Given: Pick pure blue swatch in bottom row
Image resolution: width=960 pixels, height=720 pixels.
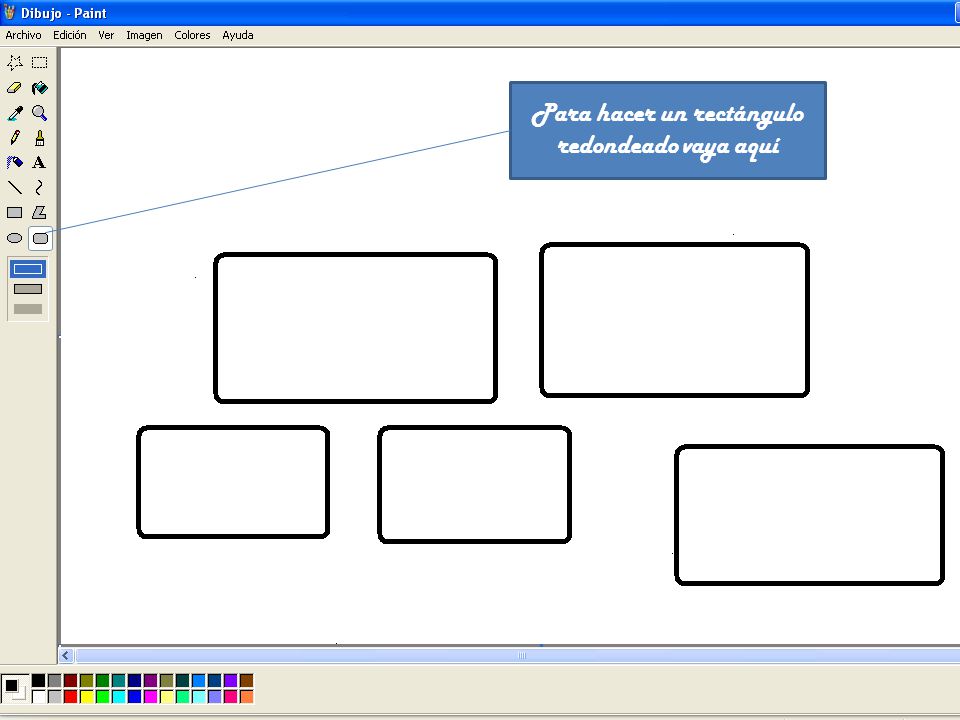Looking at the screenshot, I should tap(135, 697).
